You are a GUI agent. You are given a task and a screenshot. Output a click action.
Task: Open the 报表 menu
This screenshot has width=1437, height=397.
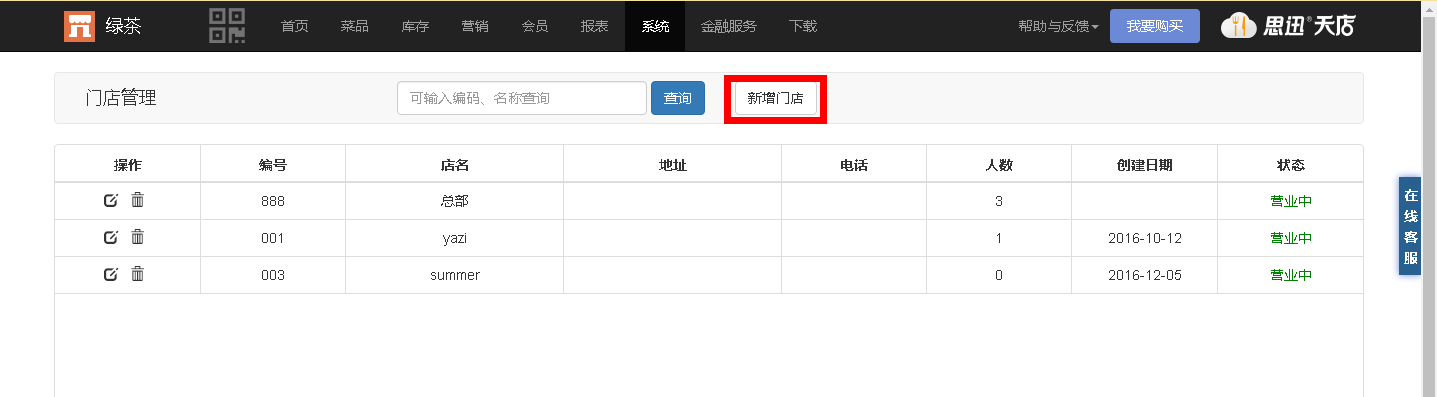pos(594,26)
